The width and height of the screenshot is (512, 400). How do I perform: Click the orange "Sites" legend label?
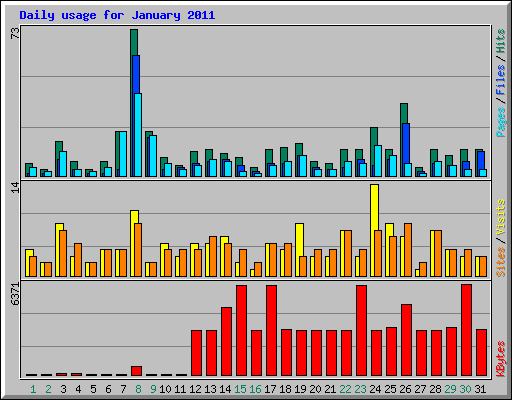[500, 262]
